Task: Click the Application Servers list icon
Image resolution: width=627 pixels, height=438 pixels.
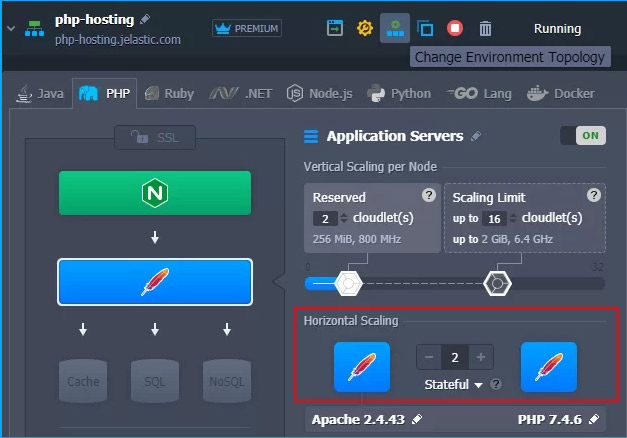Action: (x=311, y=136)
